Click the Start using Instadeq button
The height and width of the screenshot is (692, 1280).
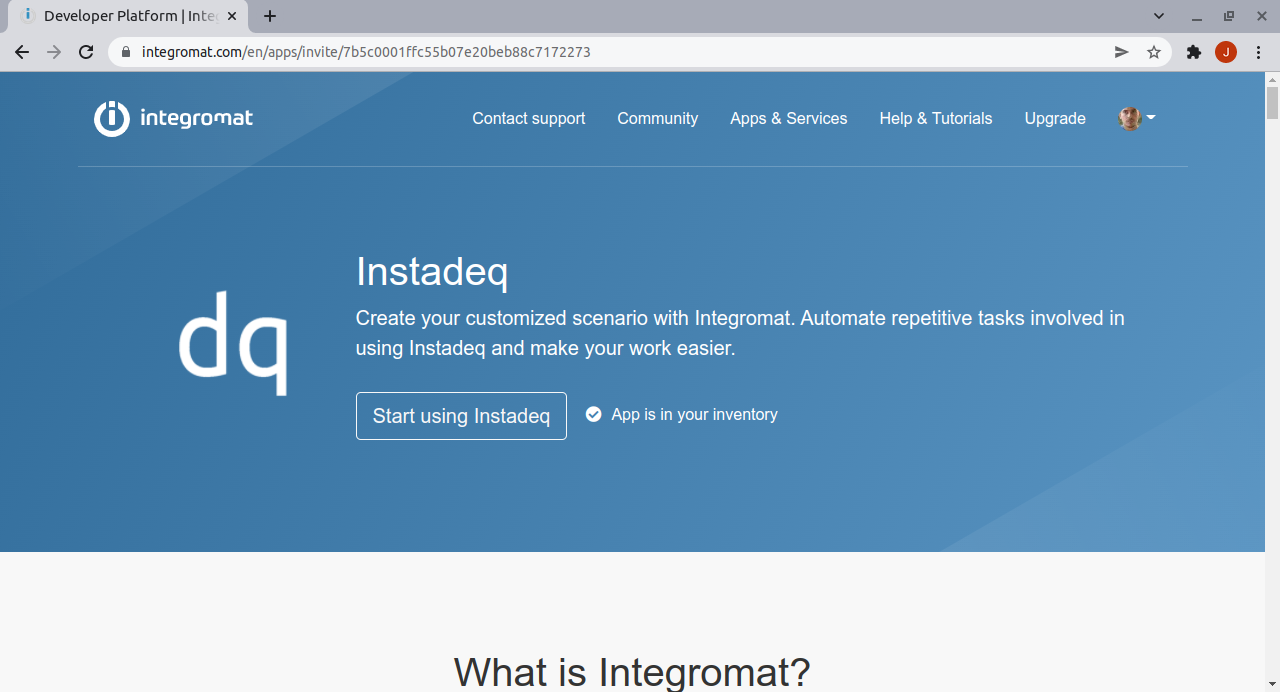click(461, 416)
